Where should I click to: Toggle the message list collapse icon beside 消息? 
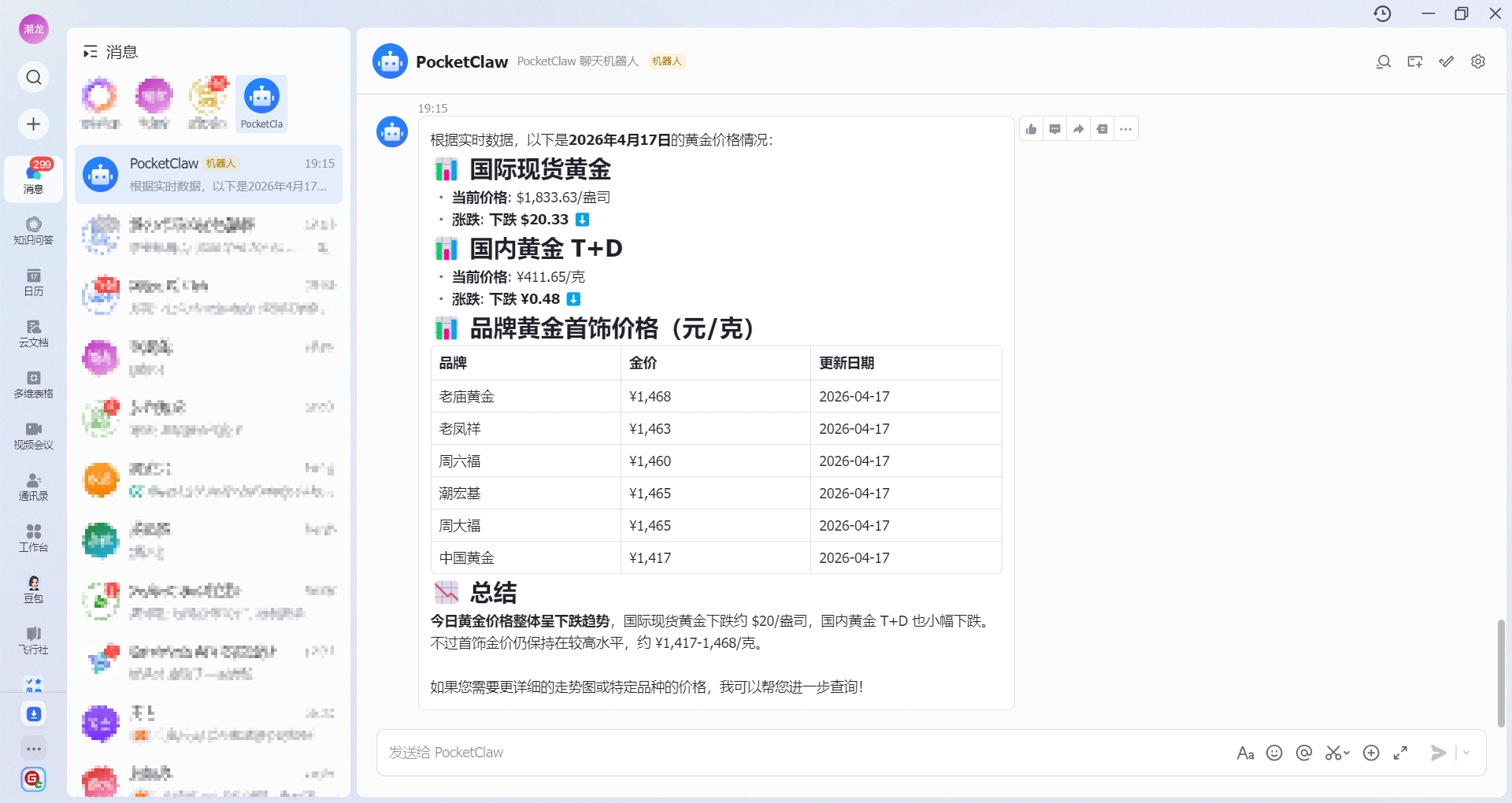point(91,52)
